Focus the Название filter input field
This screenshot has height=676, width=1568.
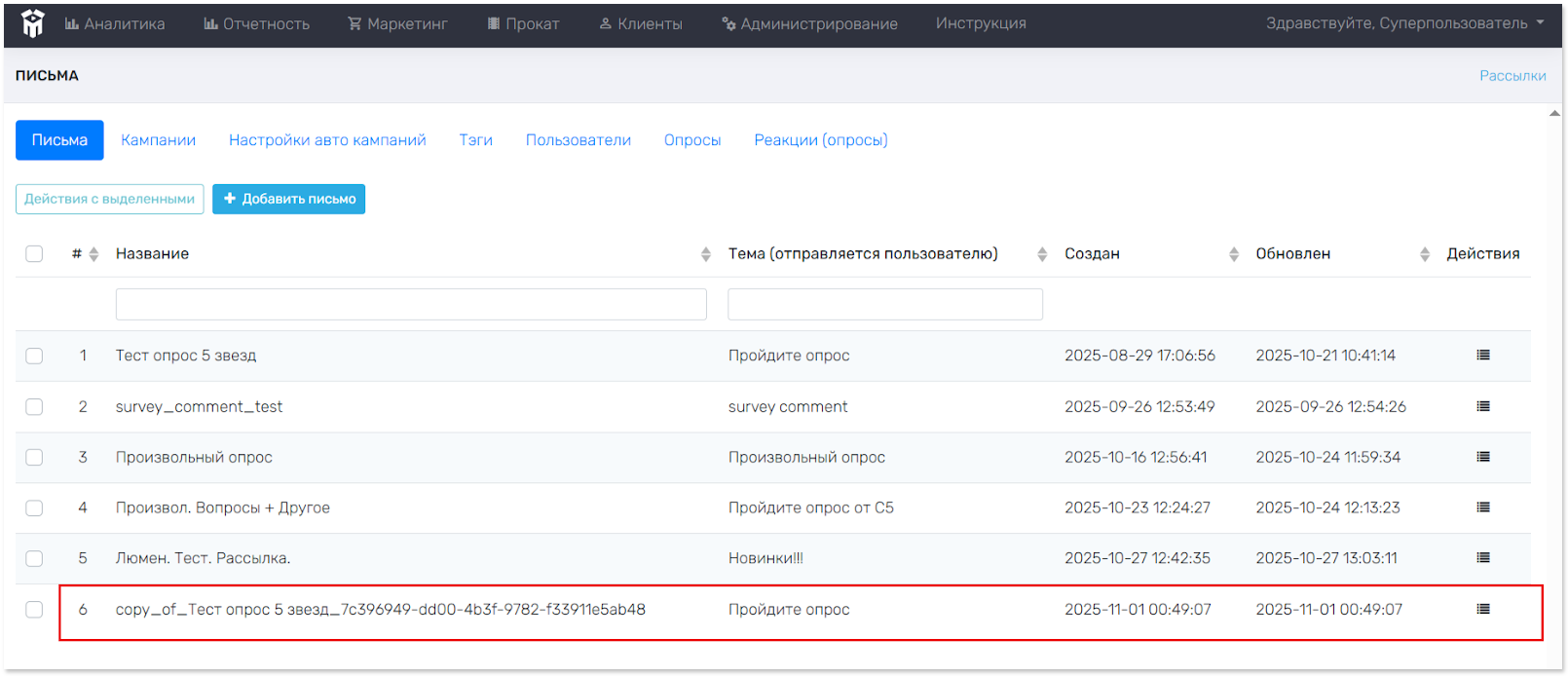(410, 304)
